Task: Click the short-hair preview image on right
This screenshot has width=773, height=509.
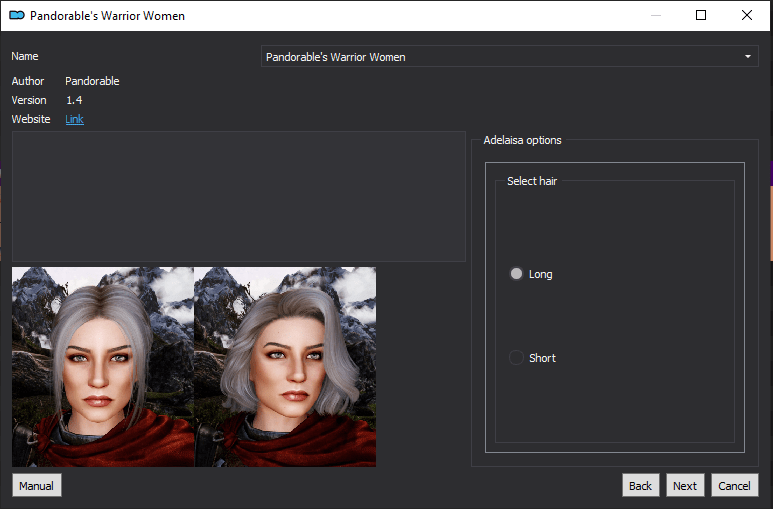Action: tap(285, 366)
